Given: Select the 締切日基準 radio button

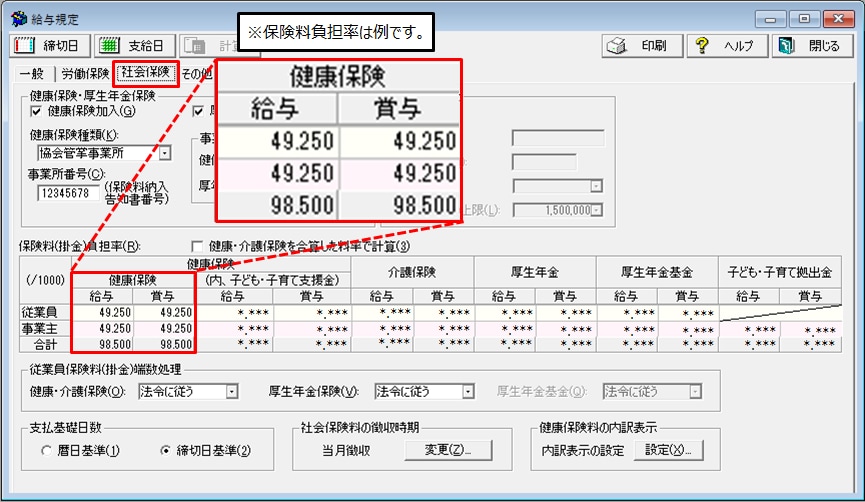Looking at the screenshot, I should 166,451.
